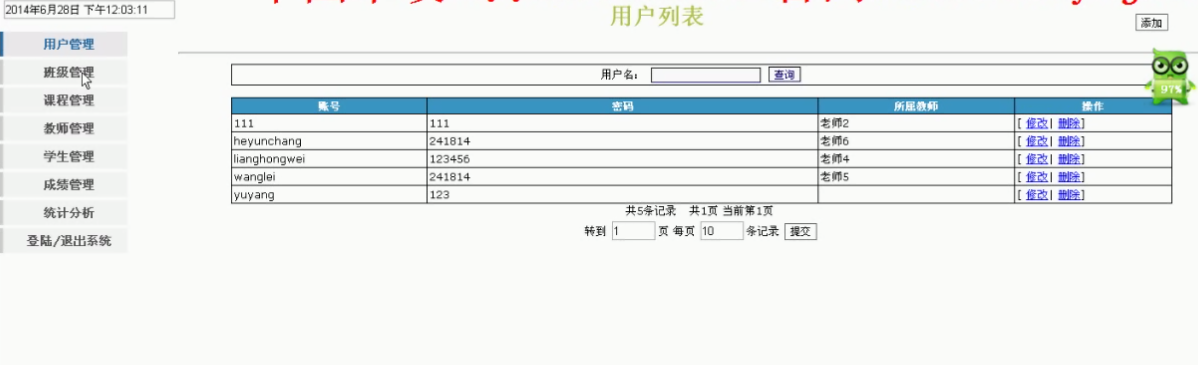This screenshot has height=365, width=1198.
Task: Click the 查询 search button
Action: (784, 75)
